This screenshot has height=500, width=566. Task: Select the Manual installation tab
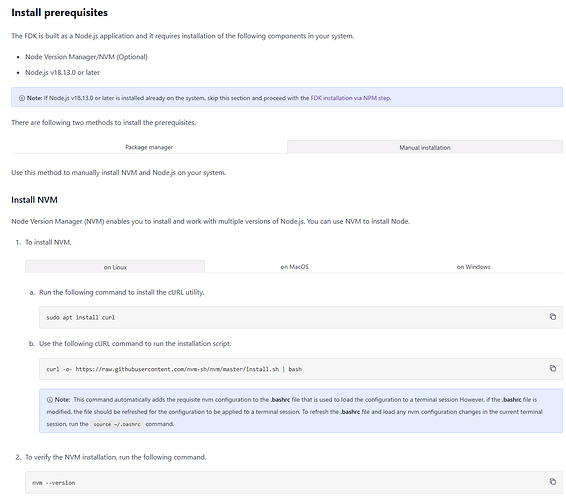pos(425,147)
